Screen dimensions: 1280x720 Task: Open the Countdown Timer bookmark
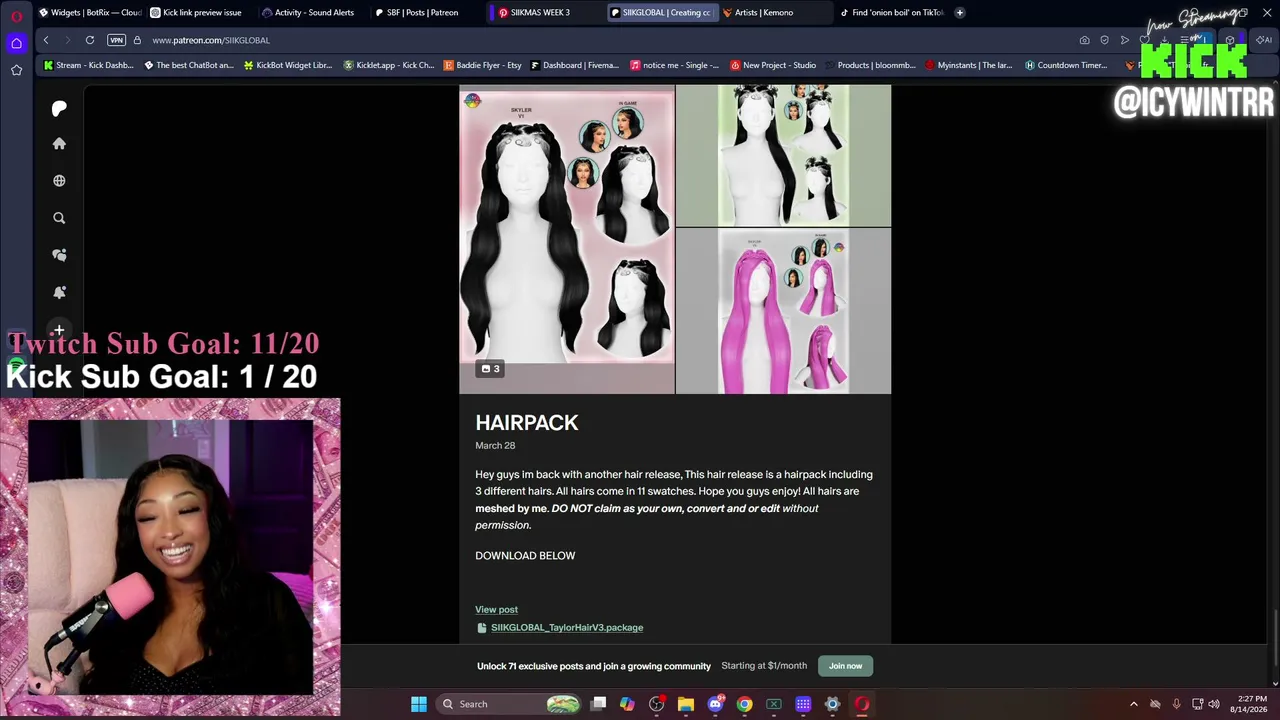tap(1066, 65)
